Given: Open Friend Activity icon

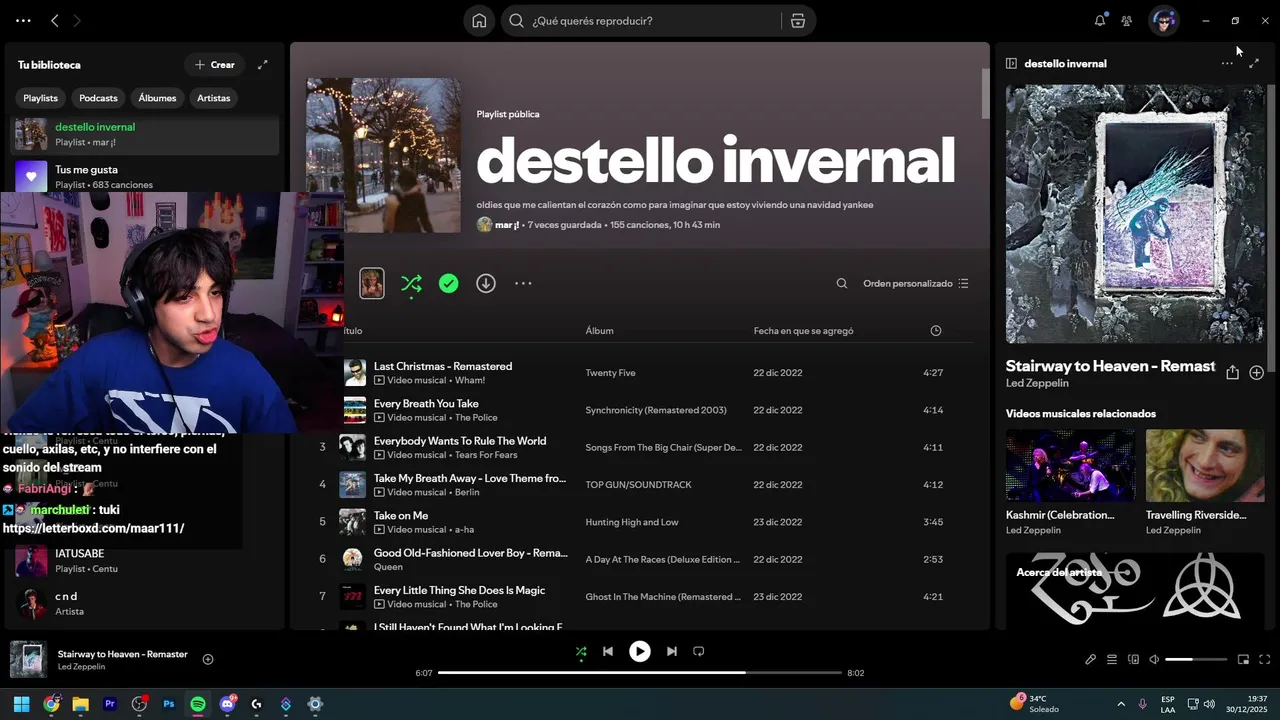Looking at the screenshot, I should [x=1126, y=21].
